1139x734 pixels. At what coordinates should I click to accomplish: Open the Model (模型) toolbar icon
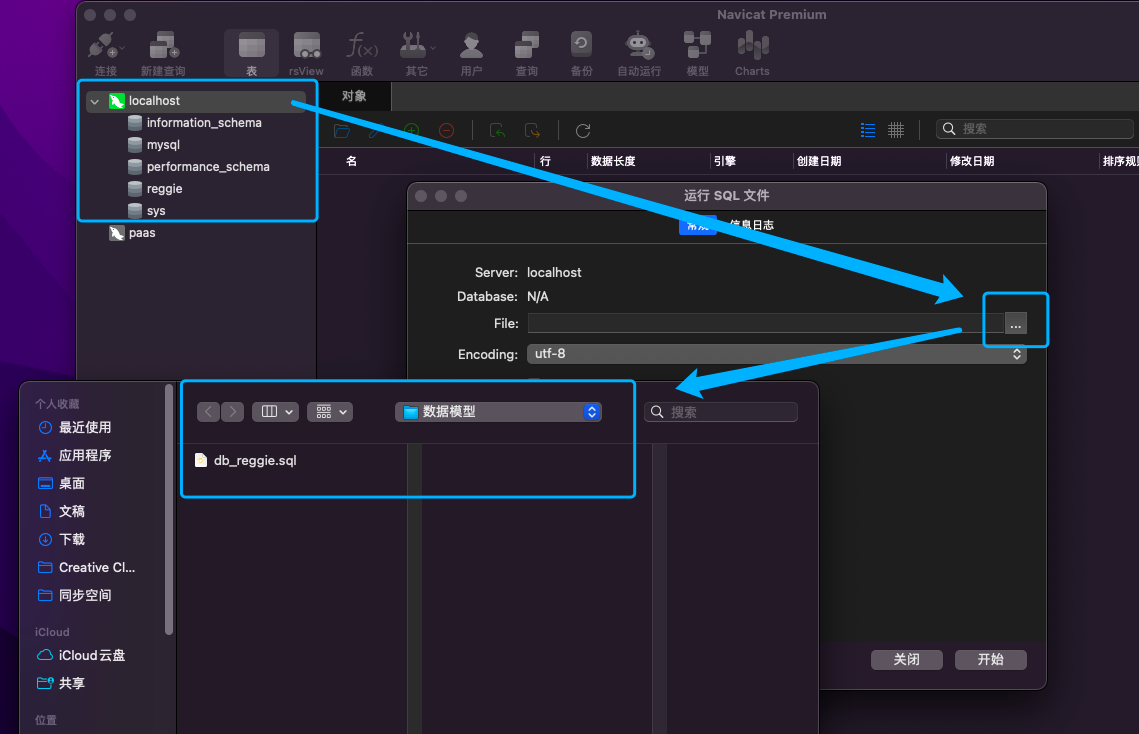[x=697, y=53]
